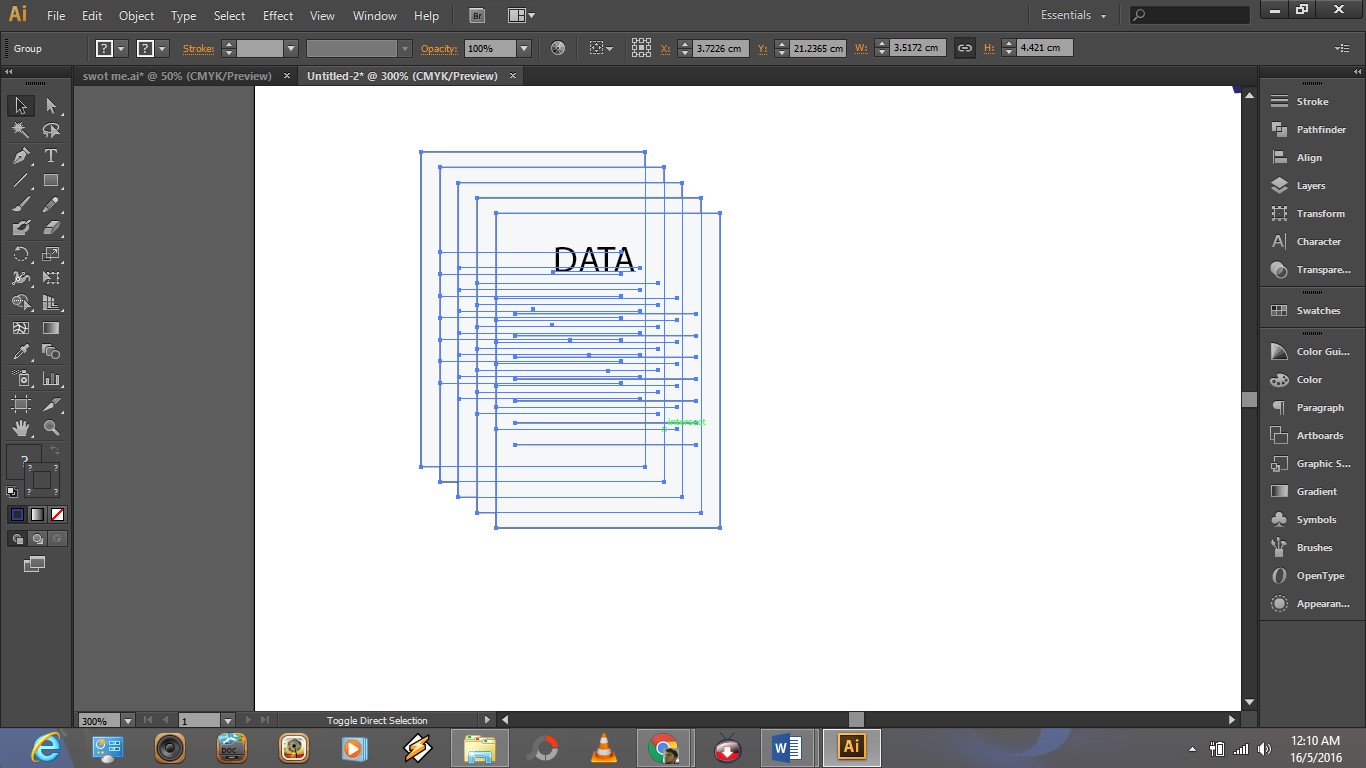Open the fill color dropdown
Screen dimensions: 1366x768
click(121, 48)
